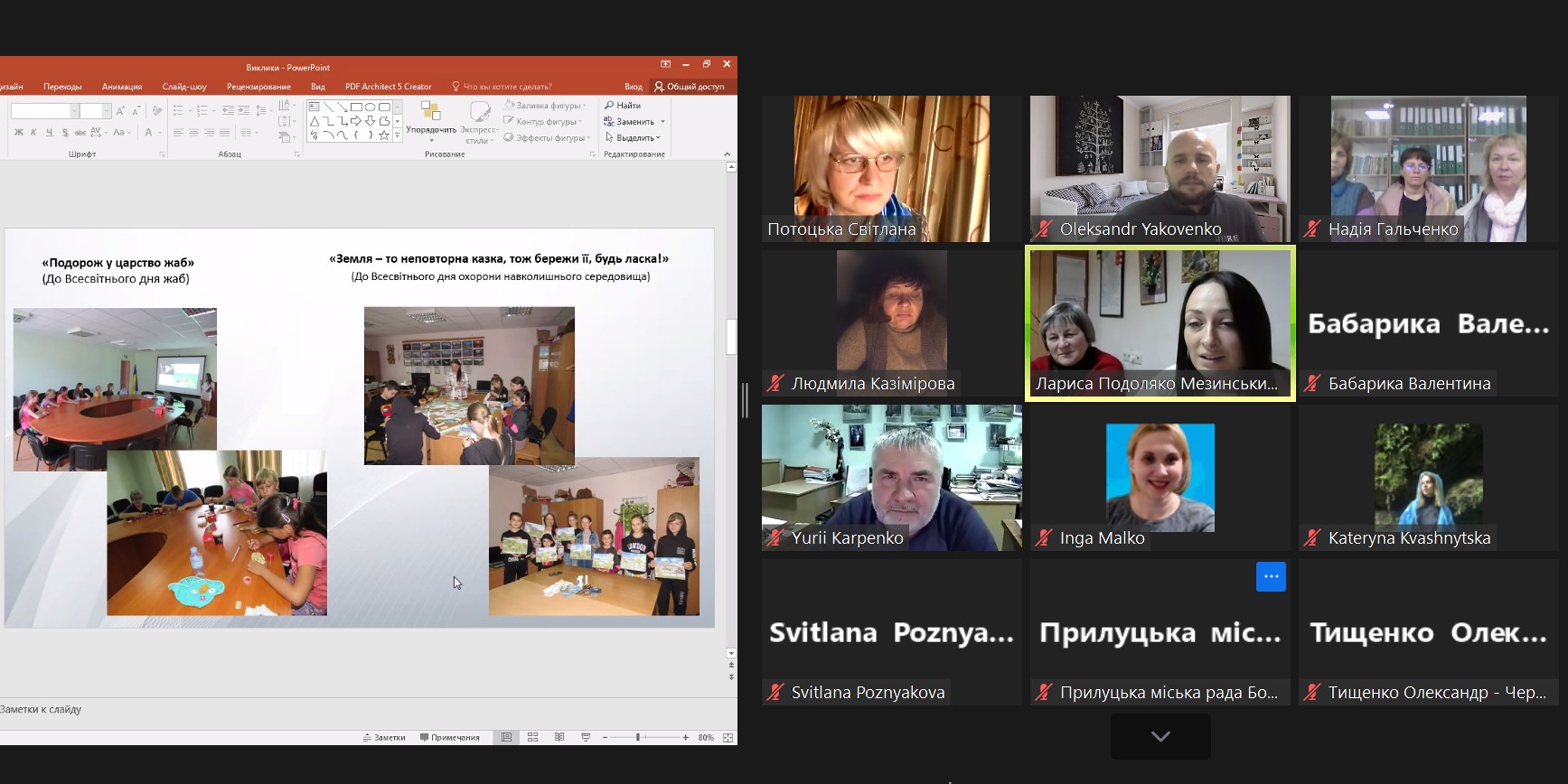Open the Упорядочить arrange tool
Viewport: 1568px width, 784px height.
(x=431, y=121)
